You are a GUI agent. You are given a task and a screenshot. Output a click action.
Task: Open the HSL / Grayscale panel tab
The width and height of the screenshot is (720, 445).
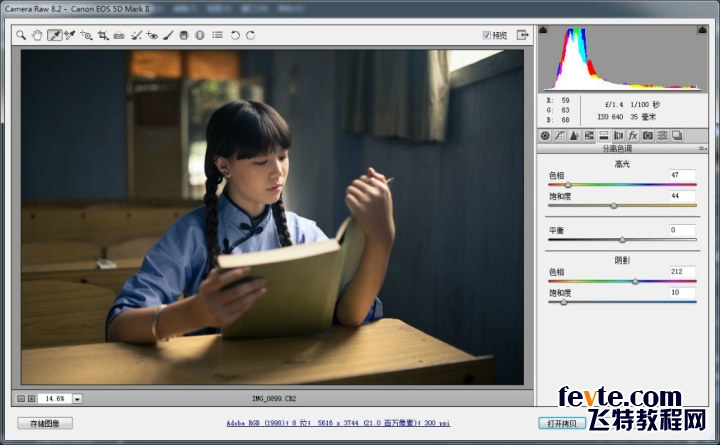click(x=589, y=135)
